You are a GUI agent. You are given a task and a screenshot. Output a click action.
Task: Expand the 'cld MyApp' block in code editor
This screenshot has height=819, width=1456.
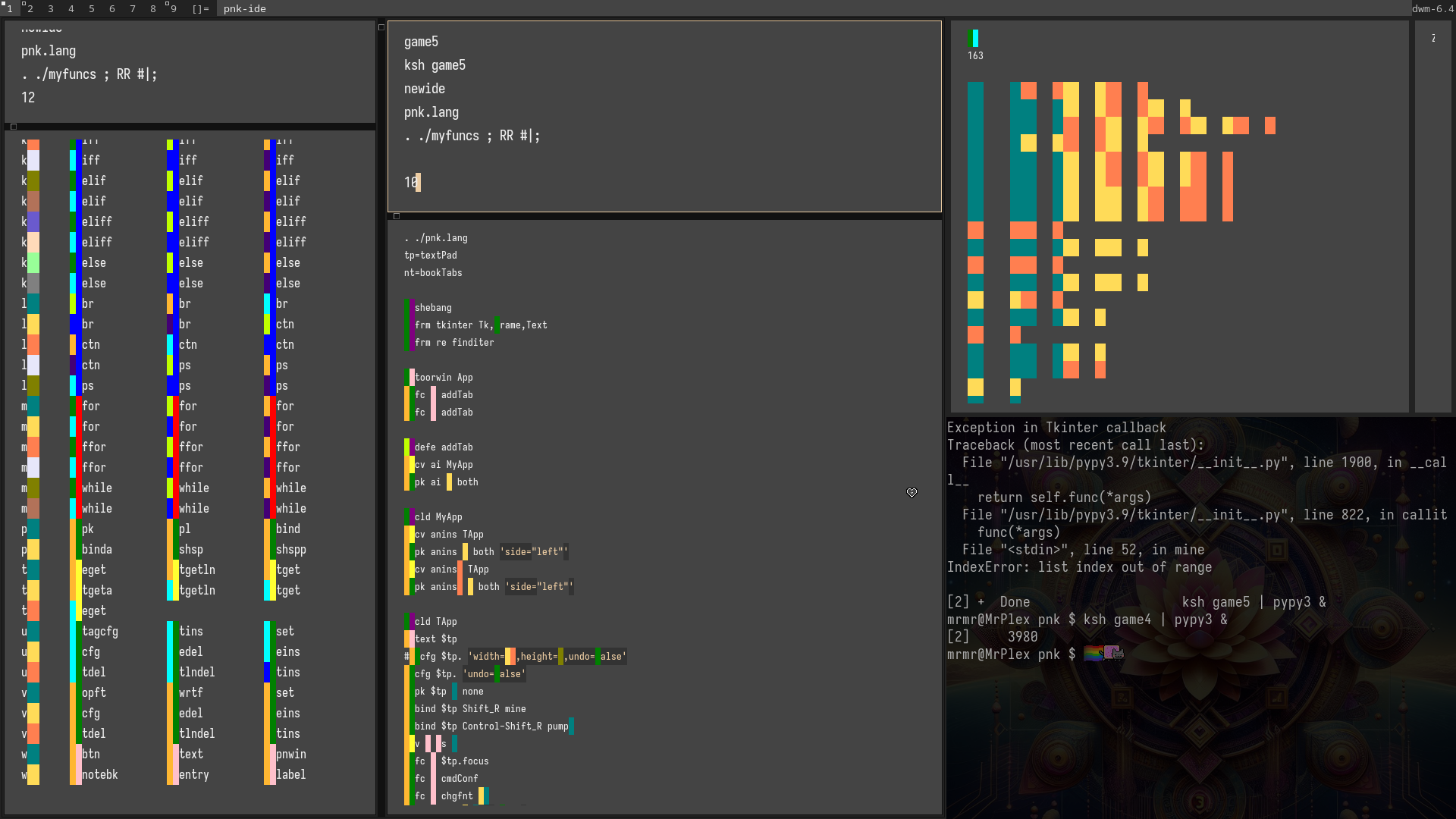(x=408, y=516)
